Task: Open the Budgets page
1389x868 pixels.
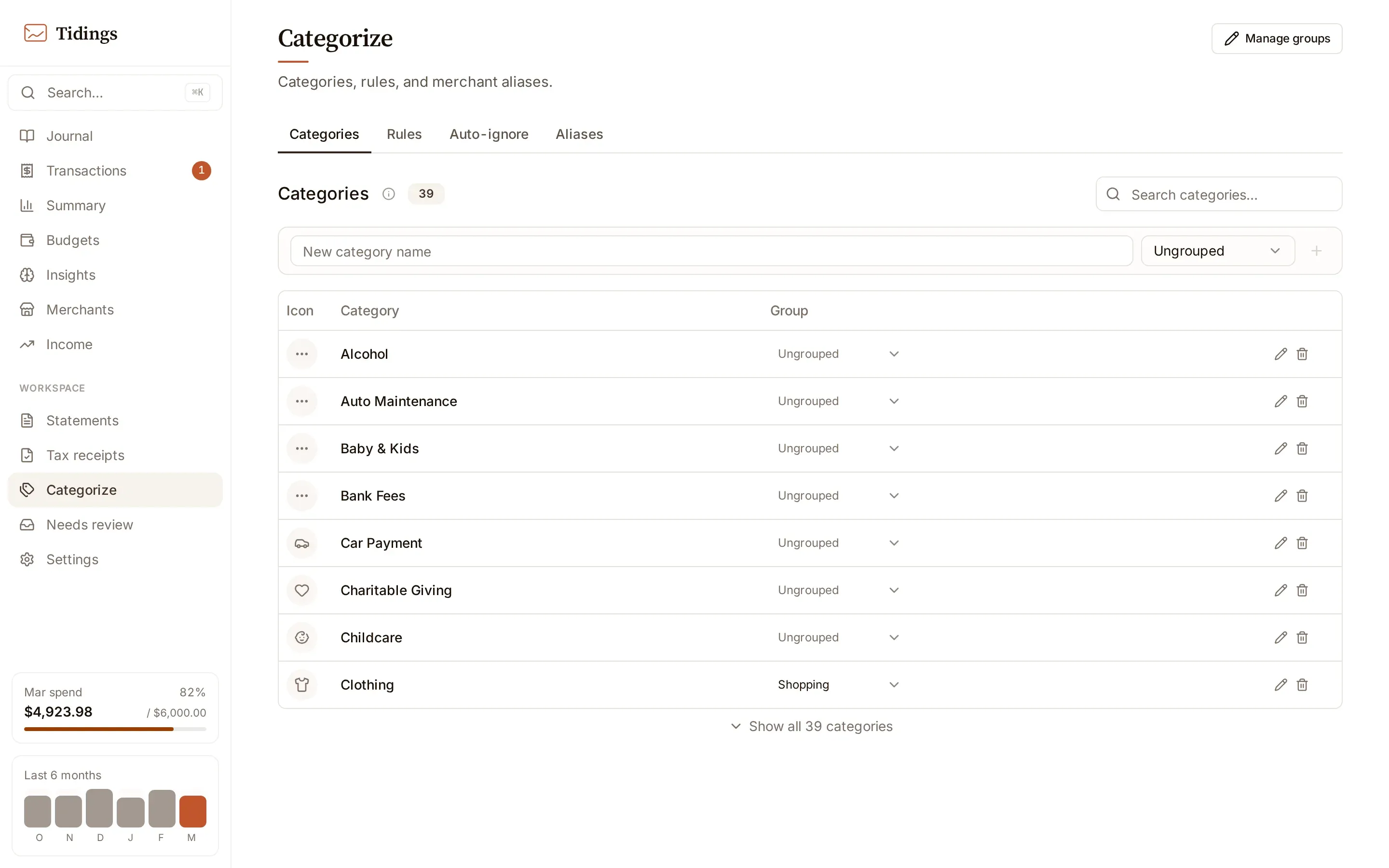Action: click(x=115, y=240)
